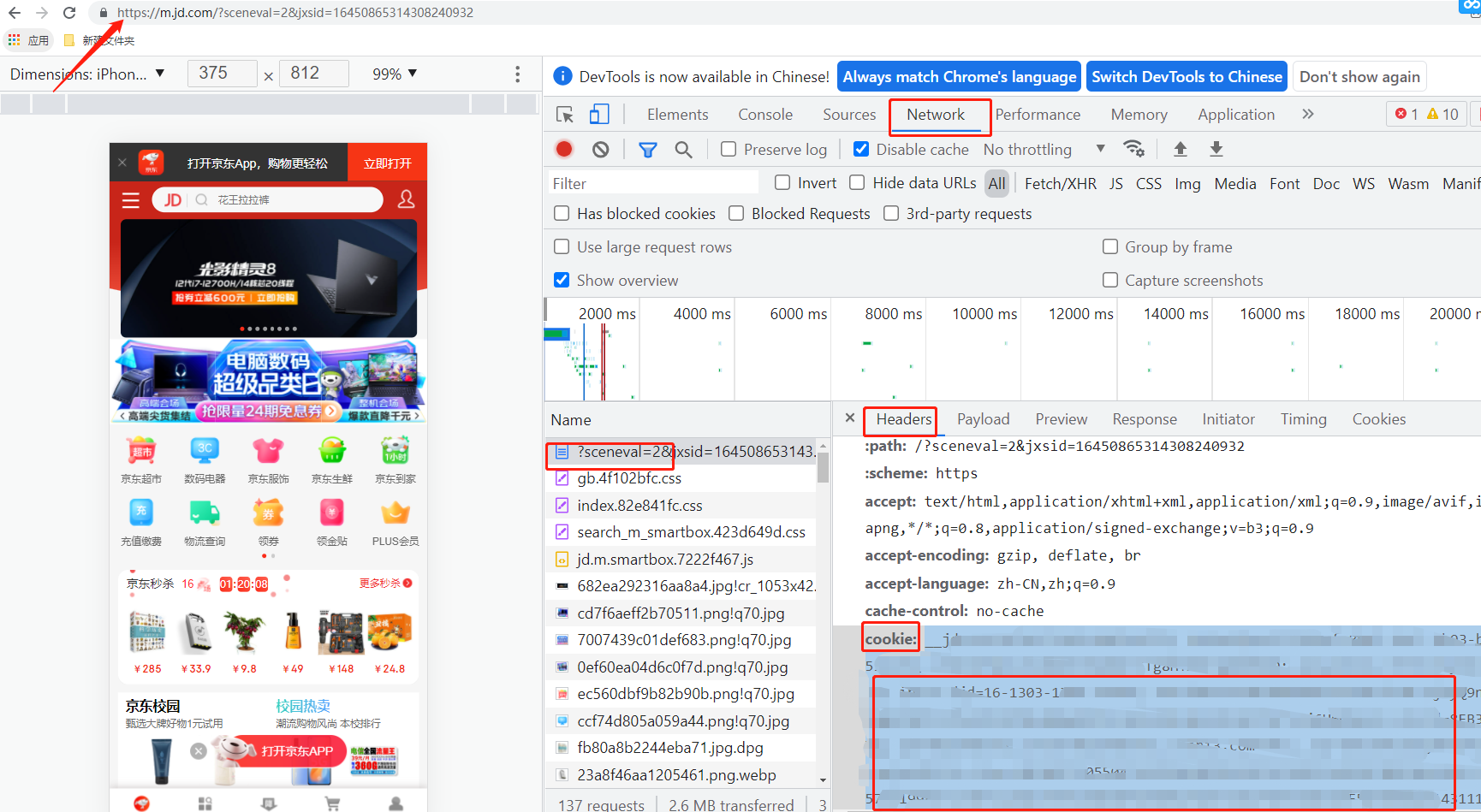Check Blocked Requests checkbox
The image size is (1481, 812).
point(736,213)
